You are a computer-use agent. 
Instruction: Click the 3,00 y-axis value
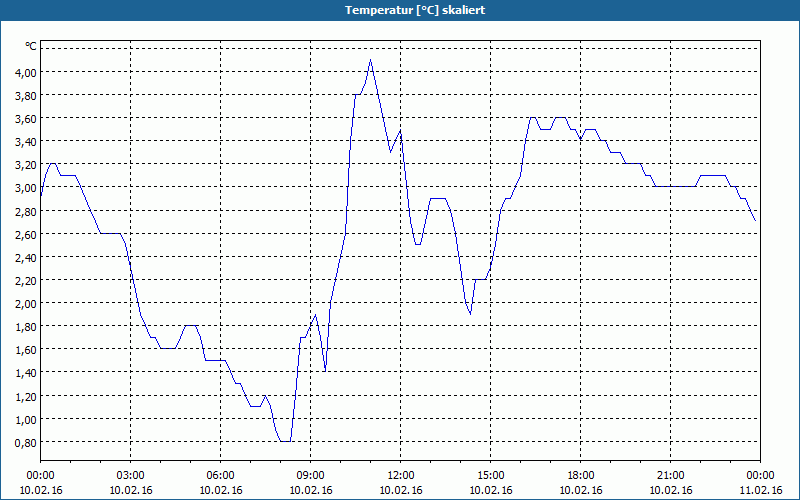[x=26, y=188]
